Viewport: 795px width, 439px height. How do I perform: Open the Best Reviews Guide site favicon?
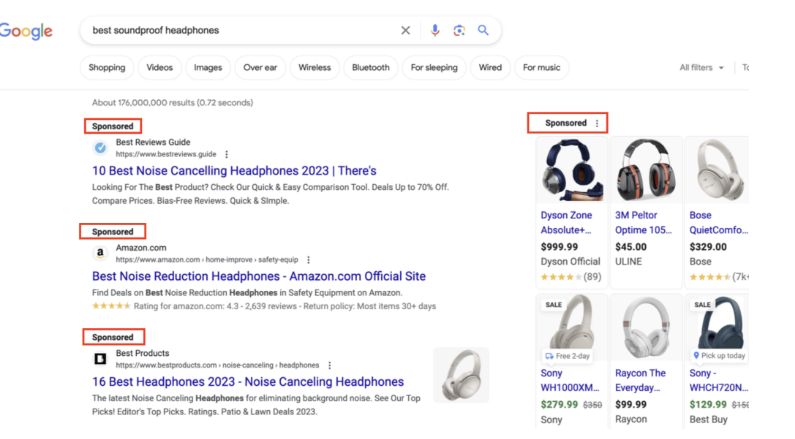(x=100, y=148)
